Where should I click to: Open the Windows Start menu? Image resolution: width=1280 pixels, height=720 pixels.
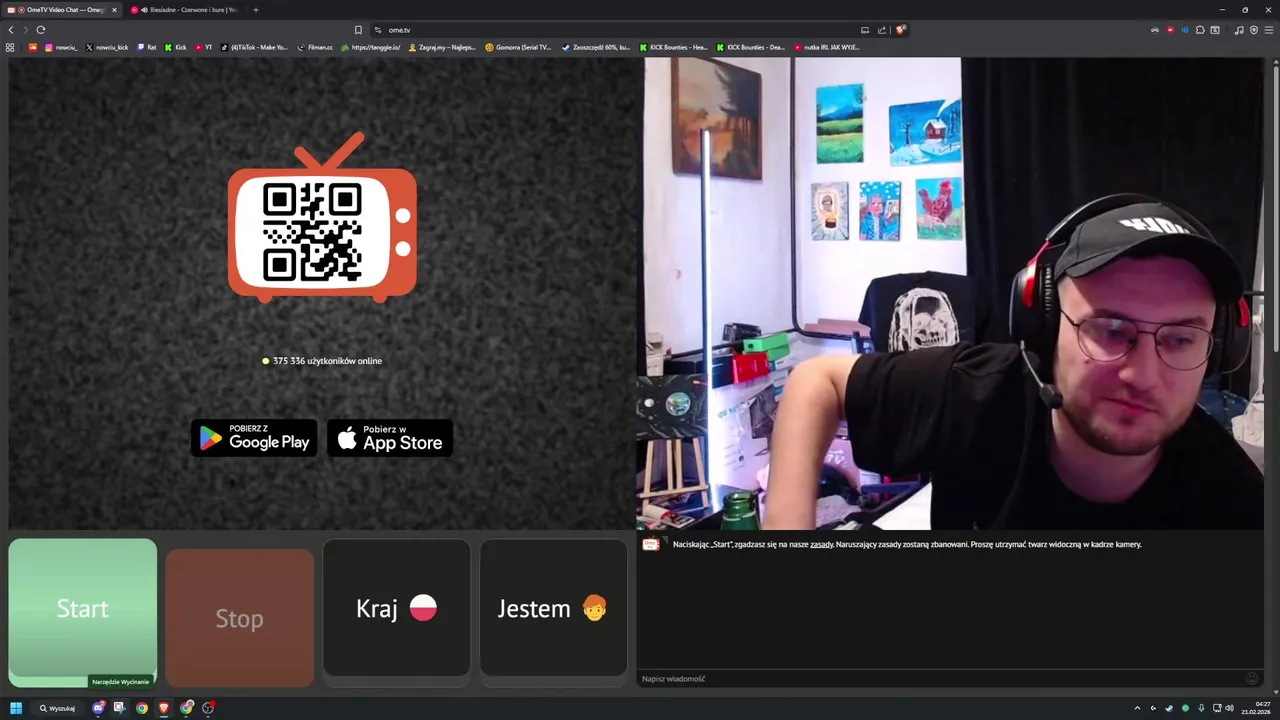point(16,708)
